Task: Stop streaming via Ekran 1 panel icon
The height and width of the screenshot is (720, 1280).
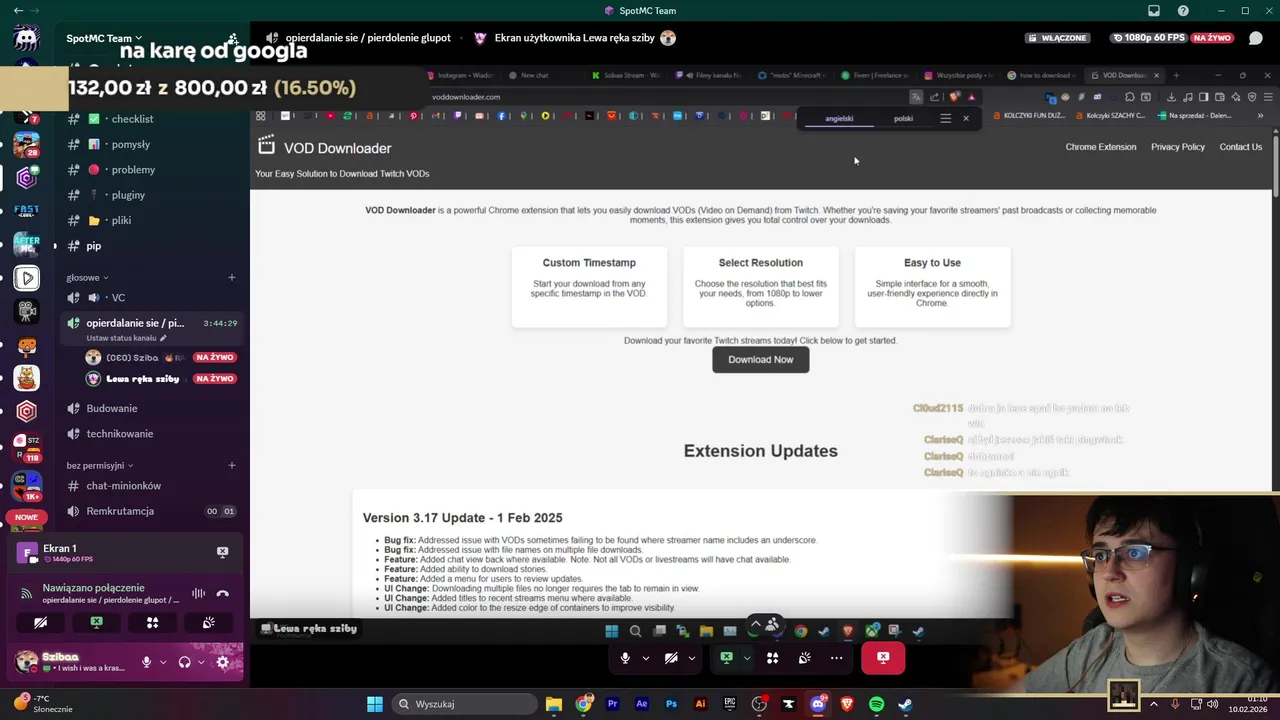Action: tap(222, 552)
